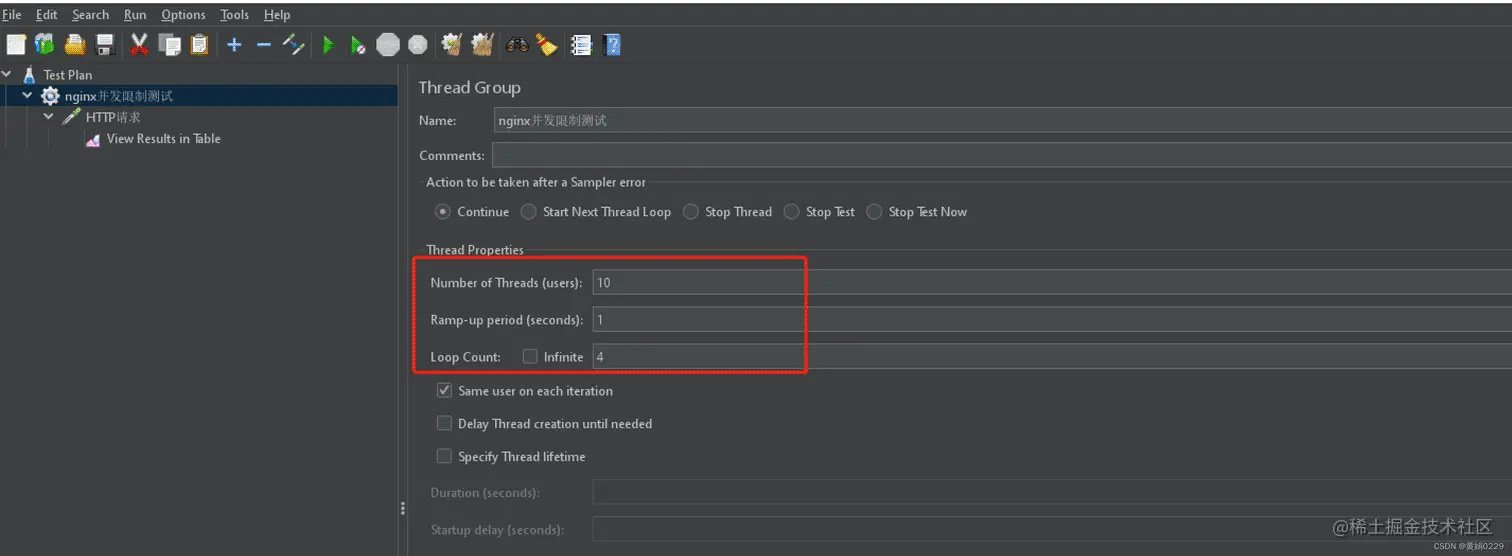Collapse the HTTP请求 tree node
Viewport: 1512px width, 556px height.
(x=48, y=117)
